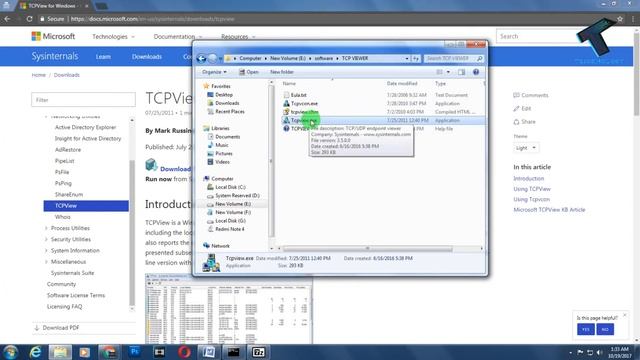Click the Filter input field
The width and height of the screenshot is (640, 360).
[83, 100]
